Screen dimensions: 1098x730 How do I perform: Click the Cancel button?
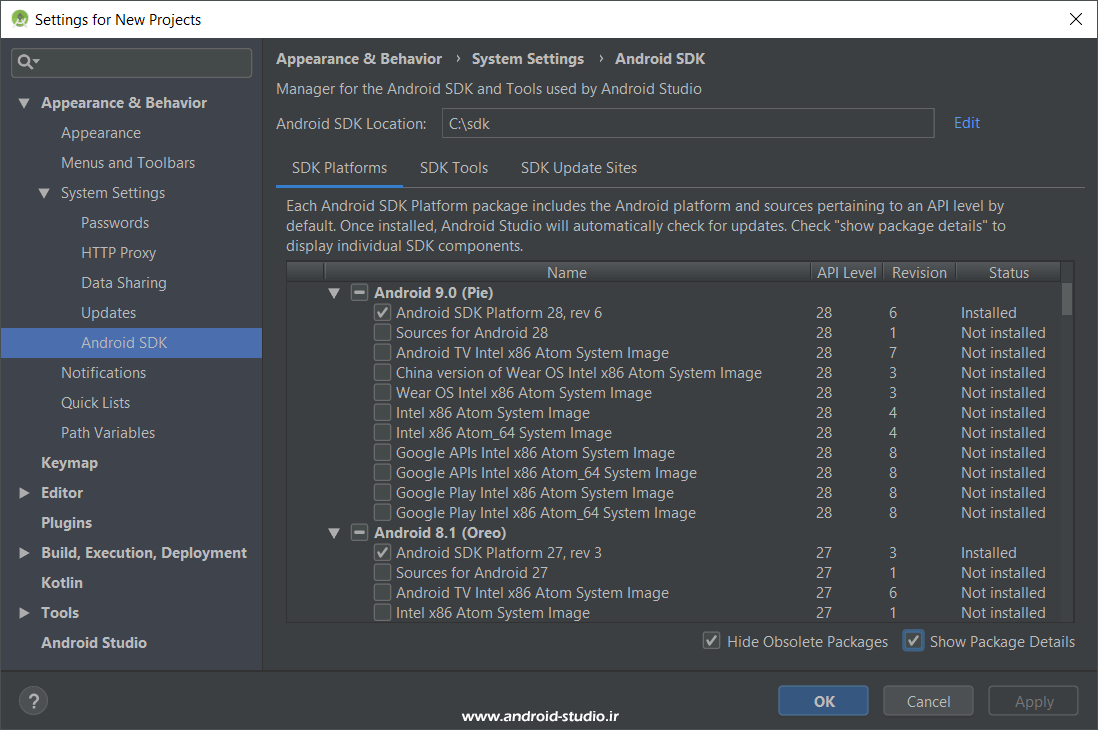click(x=929, y=701)
